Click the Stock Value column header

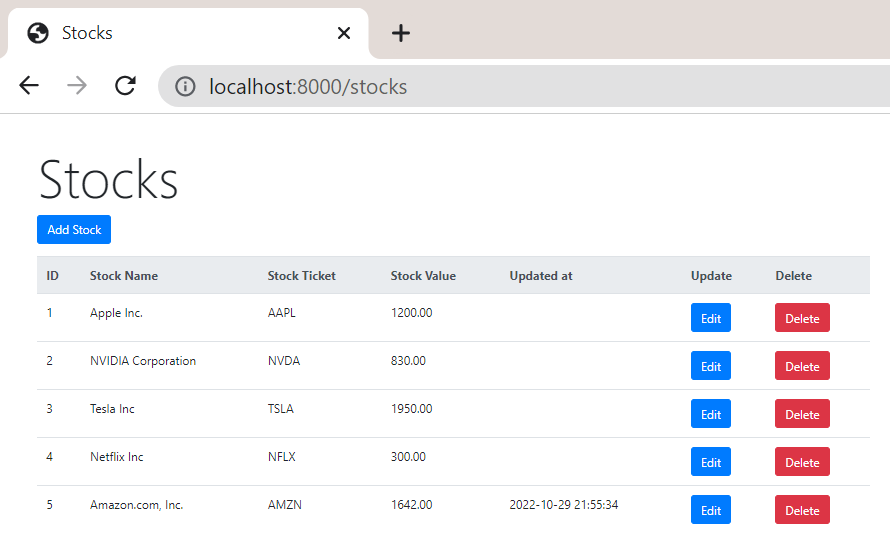point(423,276)
